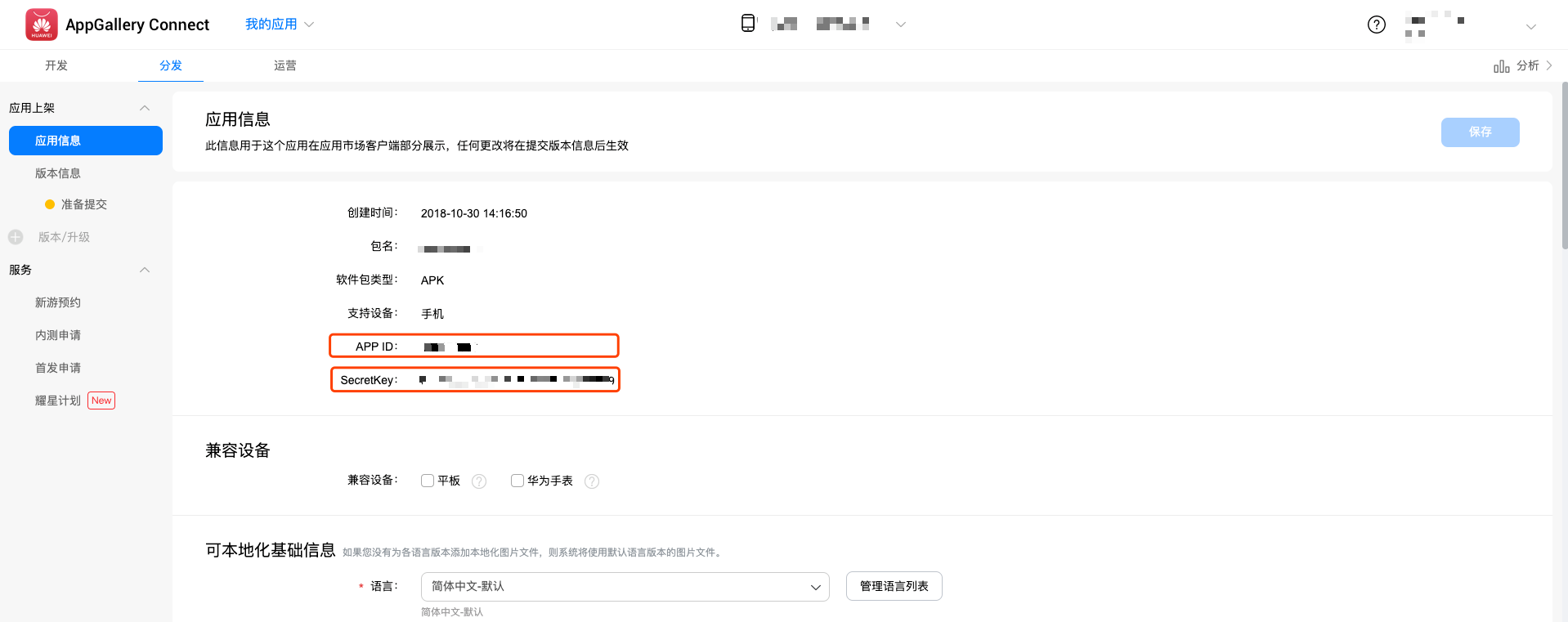Enable the 平板 compatible device checkbox
1568x622 pixels.
pos(428,481)
